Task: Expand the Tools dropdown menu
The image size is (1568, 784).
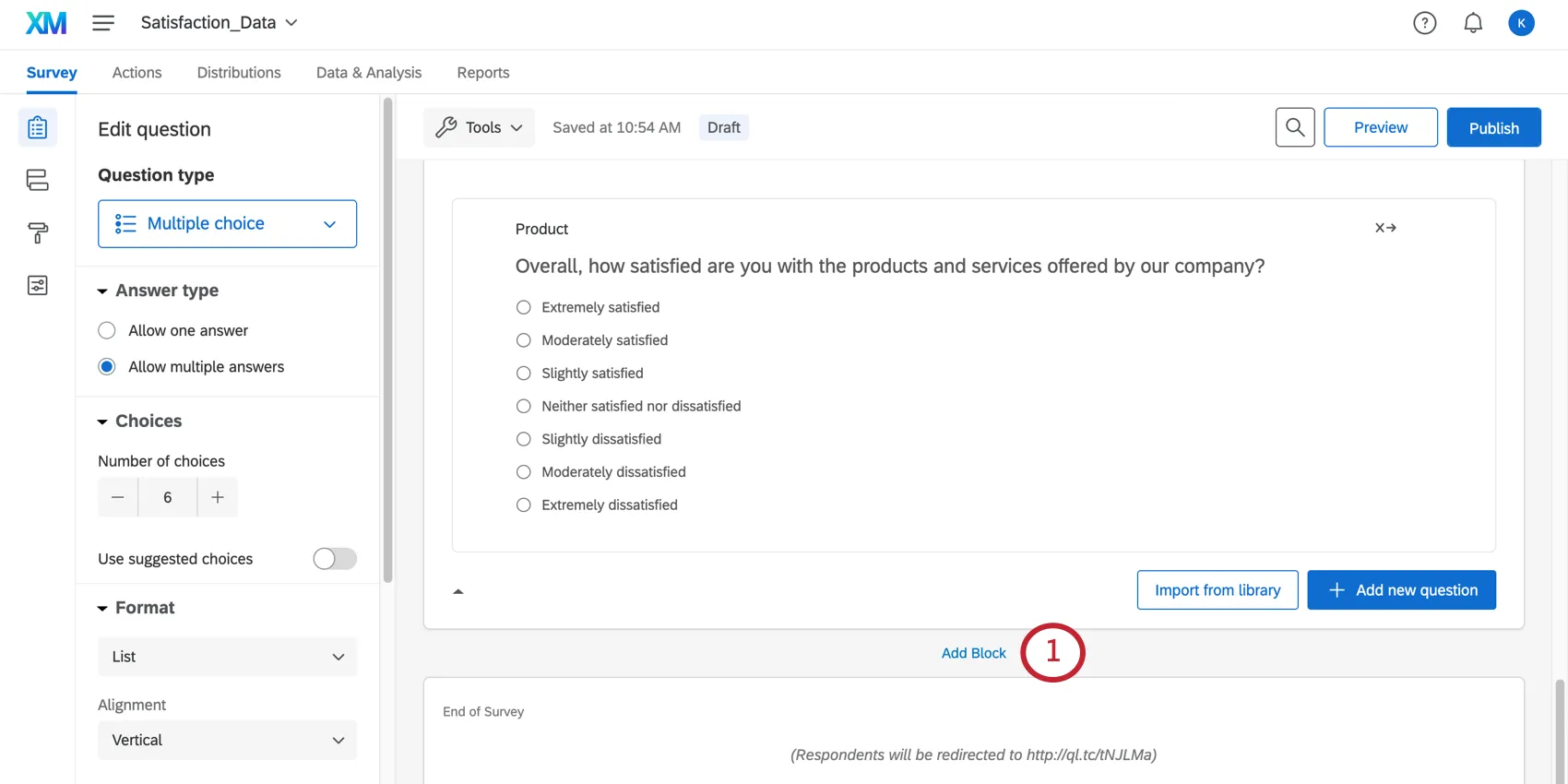Action: pyautogui.click(x=480, y=127)
